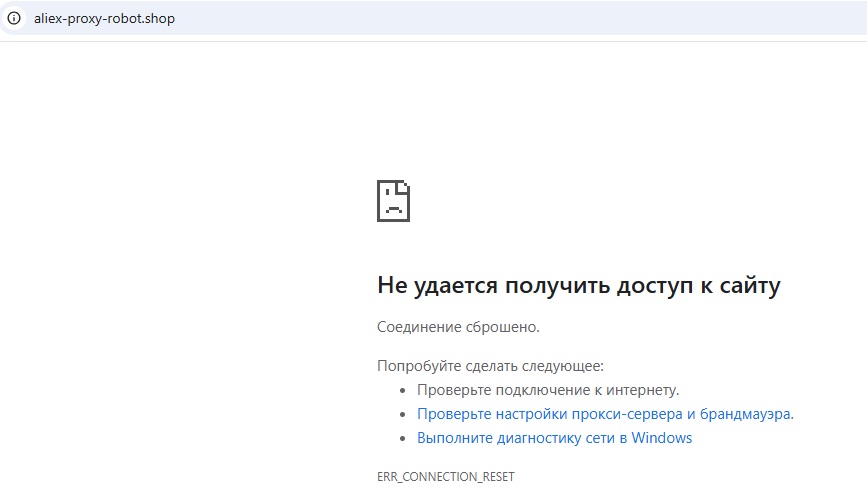Run the Windows network diagnostics link
Viewport: 867px width, 495px height.
554,438
